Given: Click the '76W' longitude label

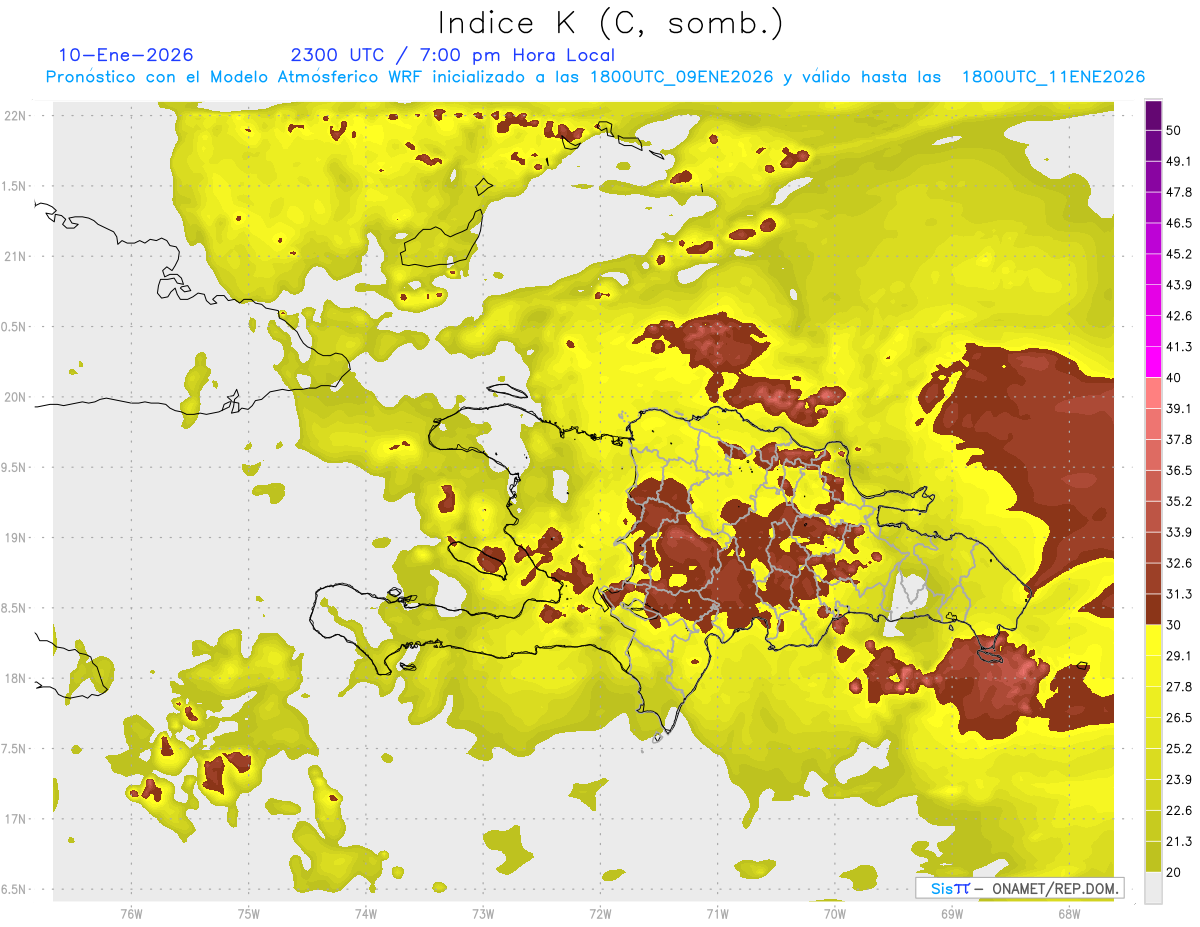Looking at the screenshot, I should click(131, 913).
